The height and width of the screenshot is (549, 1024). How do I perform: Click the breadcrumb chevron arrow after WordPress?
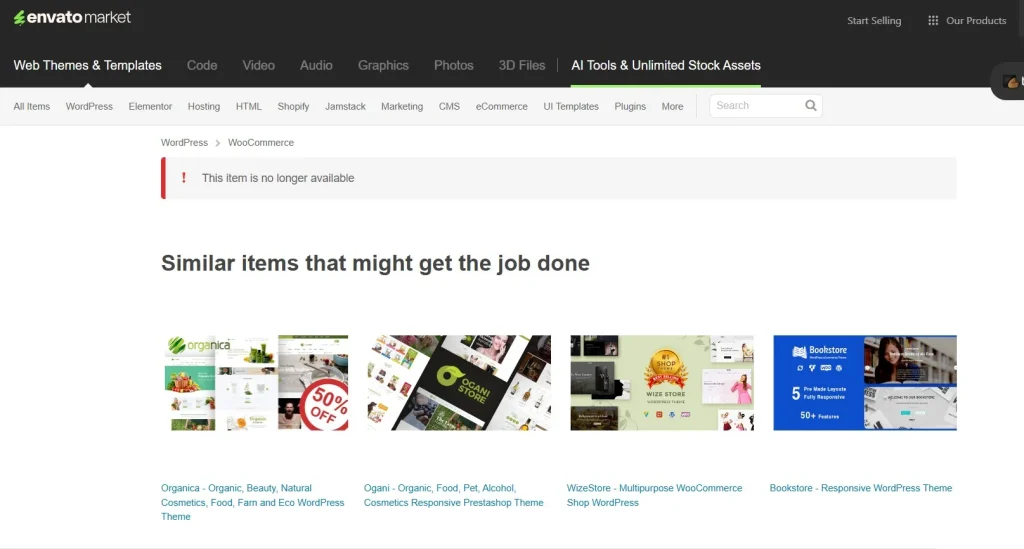[218, 143]
